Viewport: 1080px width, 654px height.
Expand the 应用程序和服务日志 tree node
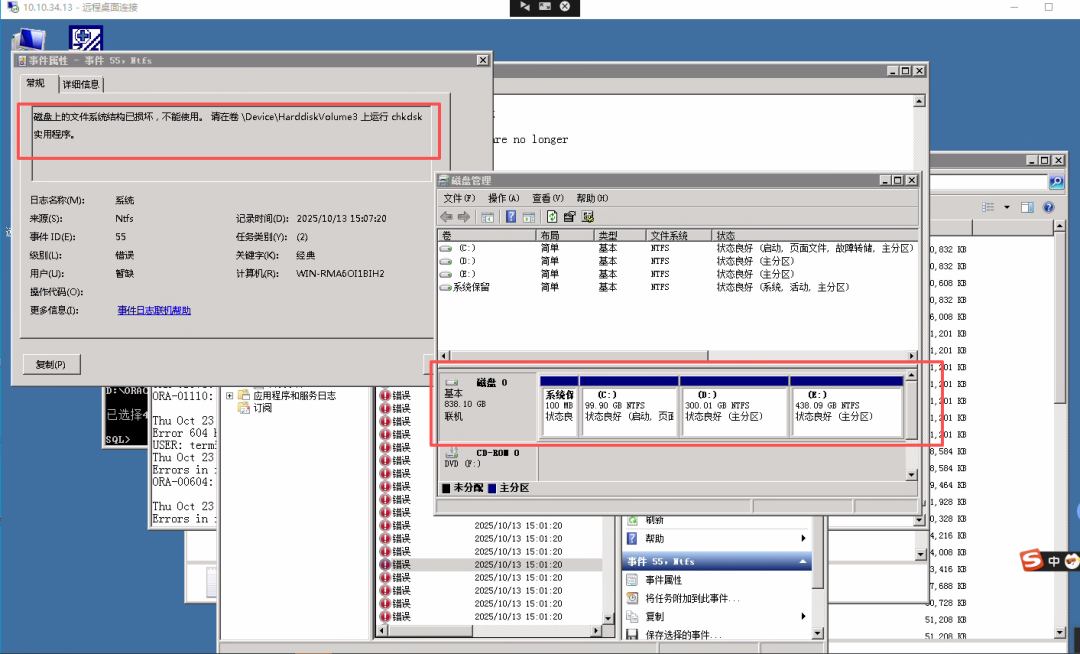pos(229,396)
